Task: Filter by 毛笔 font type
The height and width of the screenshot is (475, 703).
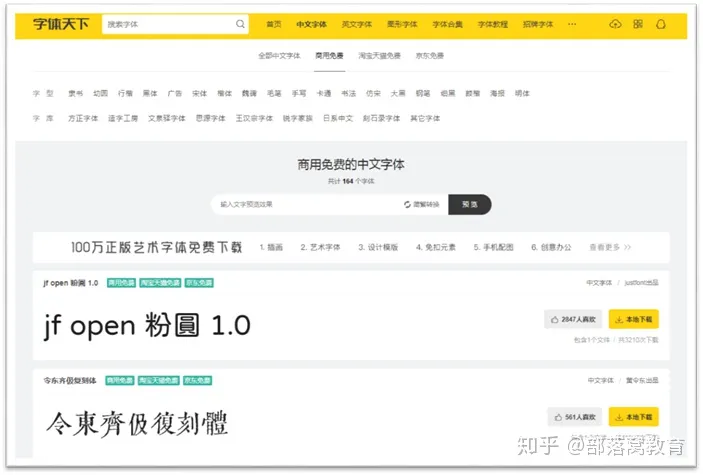Action: click(x=274, y=93)
